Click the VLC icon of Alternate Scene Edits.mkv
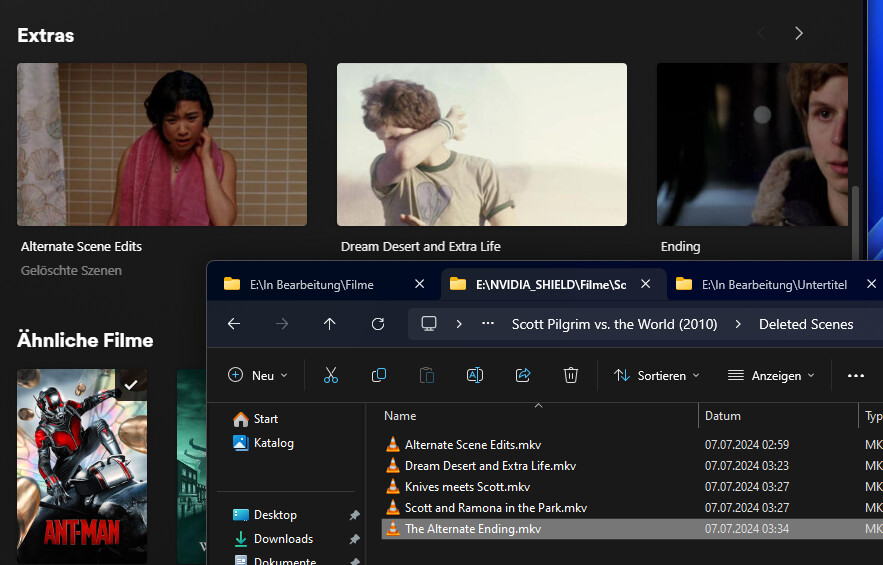Viewport: 883px width, 565px height. pyautogui.click(x=393, y=444)
